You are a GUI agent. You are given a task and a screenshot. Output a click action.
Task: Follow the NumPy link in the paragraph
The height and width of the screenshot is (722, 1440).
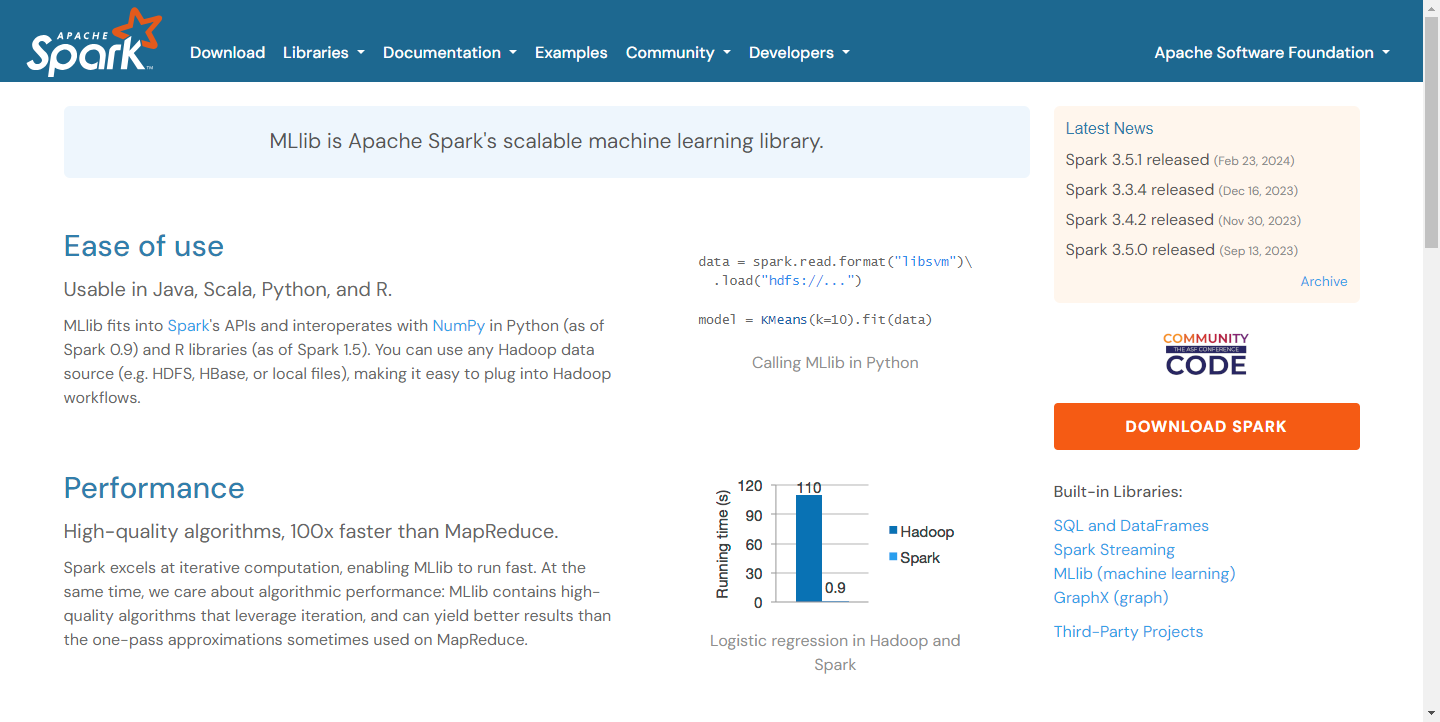[x=458, y=326]
